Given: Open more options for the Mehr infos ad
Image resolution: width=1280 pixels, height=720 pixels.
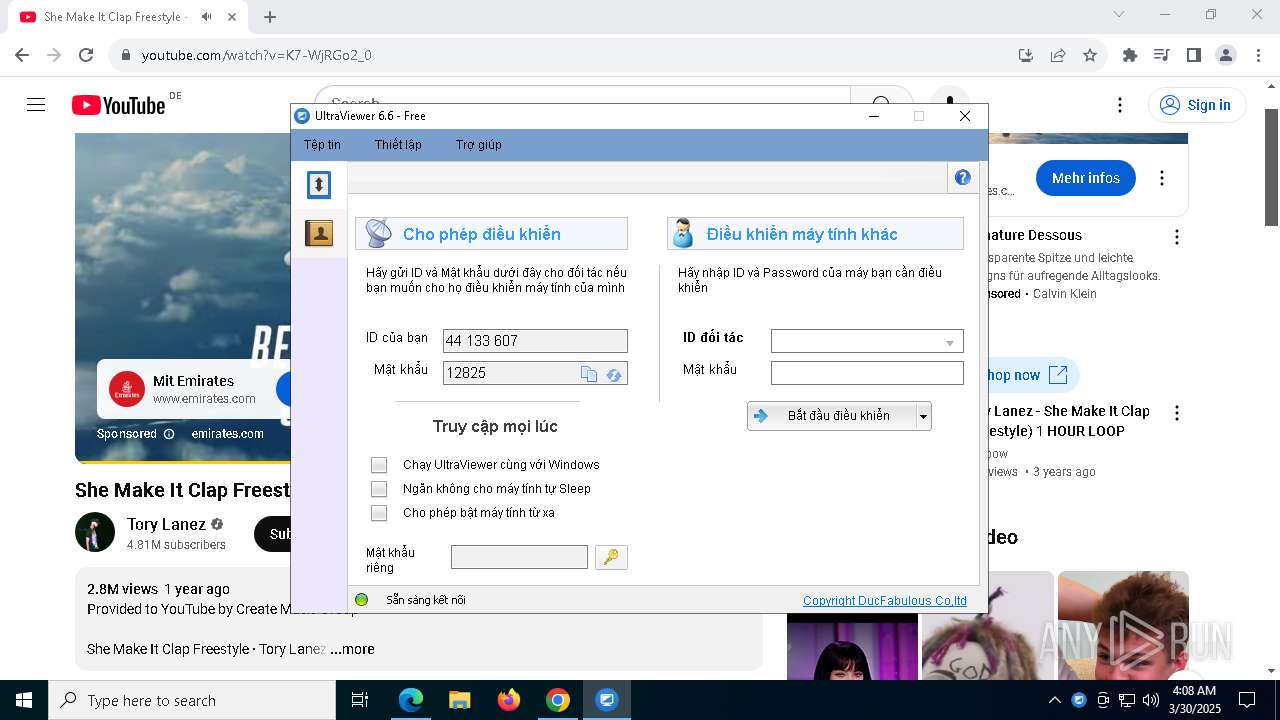Looking at the screenshot, I should pyautogui.click(x=1162, y=178).
